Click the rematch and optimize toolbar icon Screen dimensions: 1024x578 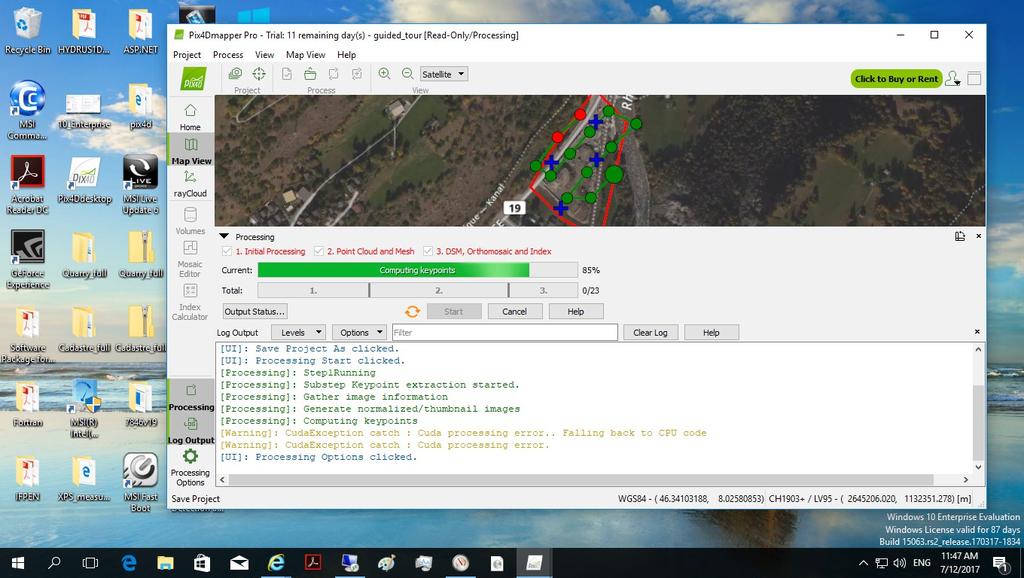click(x=357, y=74)
